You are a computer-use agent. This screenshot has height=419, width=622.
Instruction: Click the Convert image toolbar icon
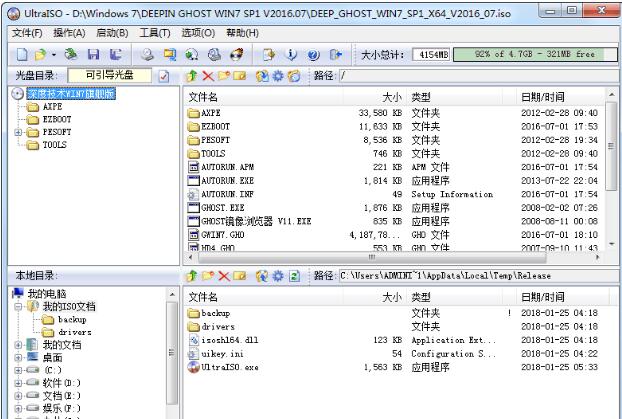pos(170,54)
